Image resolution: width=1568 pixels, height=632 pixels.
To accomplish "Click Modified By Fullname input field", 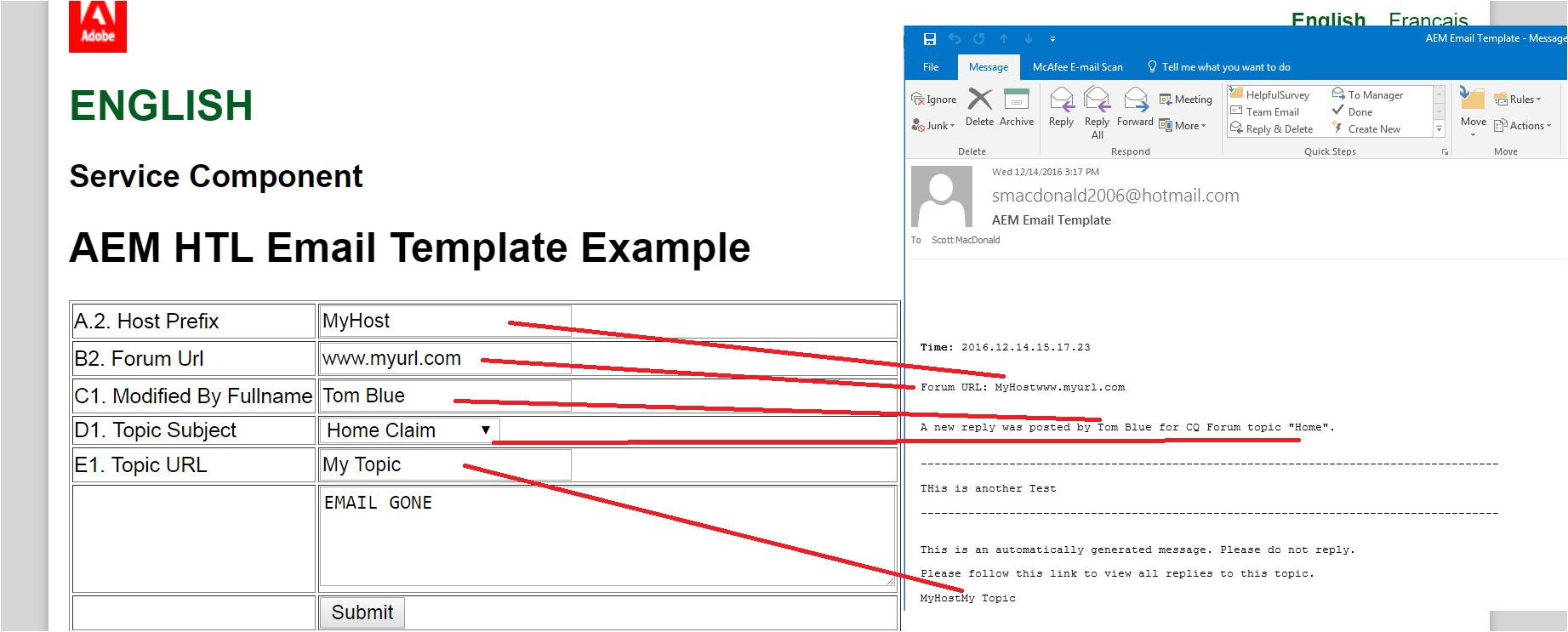I will coord(445,396).
